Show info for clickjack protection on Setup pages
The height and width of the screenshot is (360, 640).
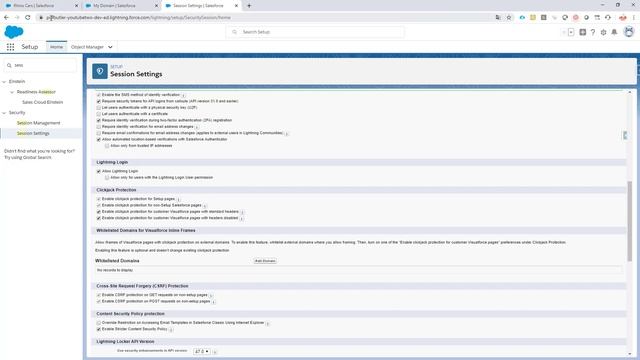tap(179, 199)
